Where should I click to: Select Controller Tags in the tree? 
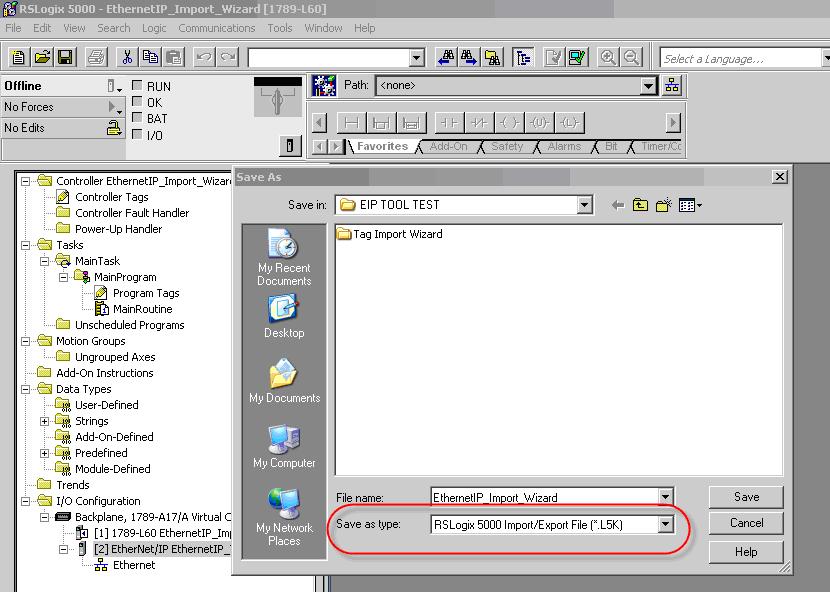point(112,197)
